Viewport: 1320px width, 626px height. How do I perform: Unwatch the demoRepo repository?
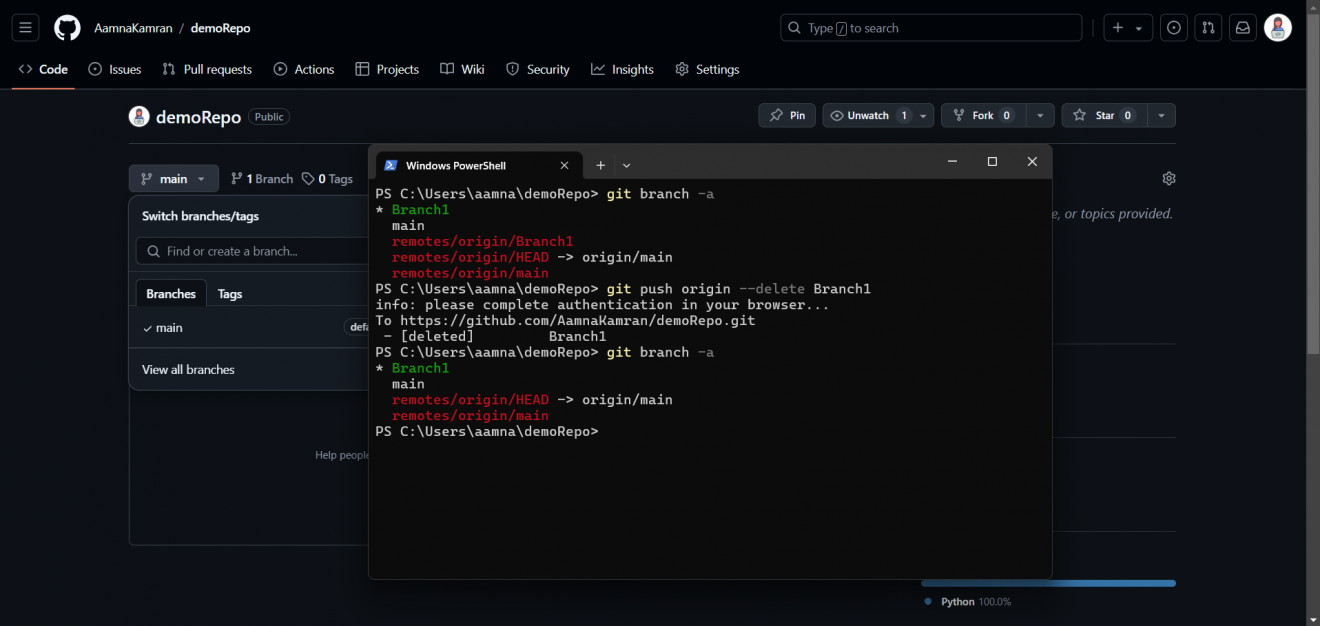coord(870,115)
